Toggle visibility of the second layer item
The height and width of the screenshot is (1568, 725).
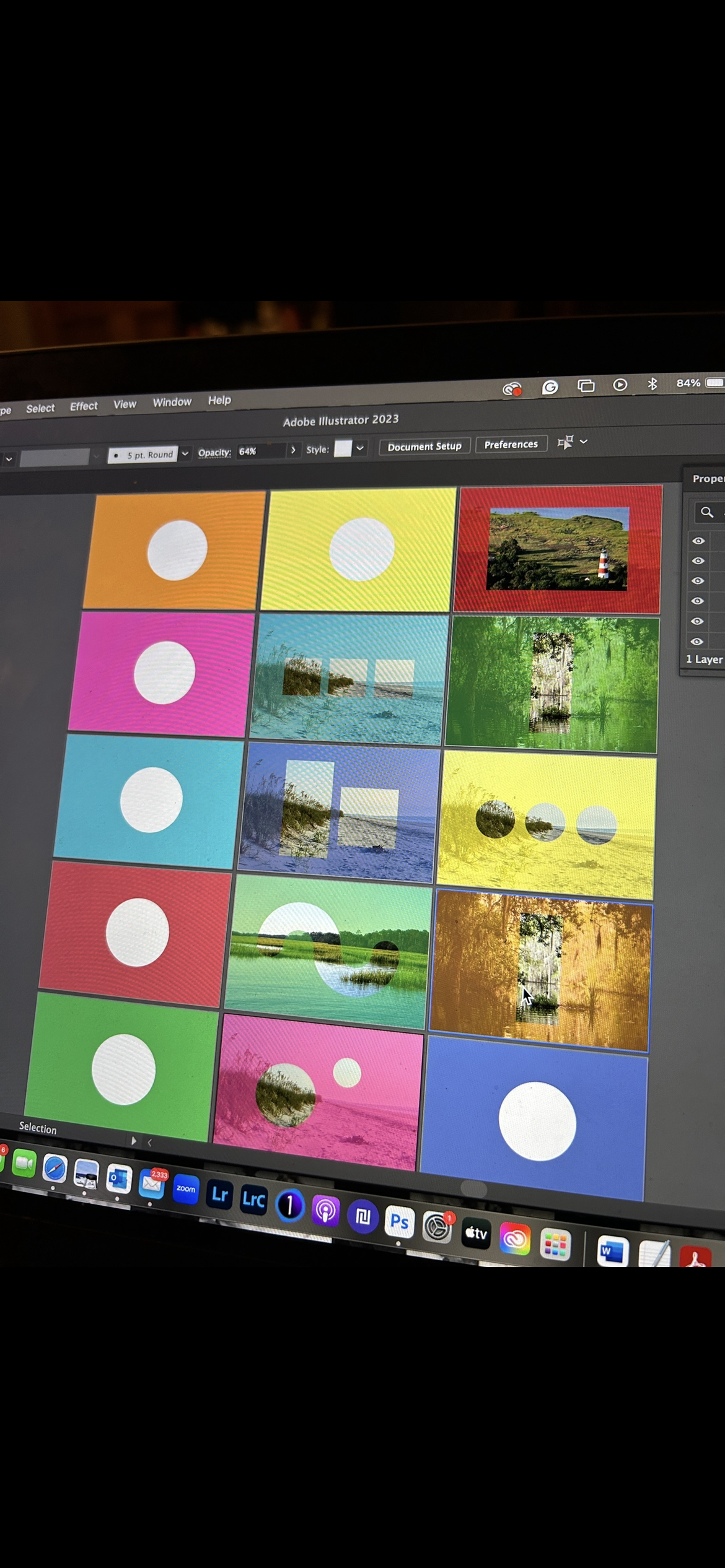(x=698, y=561)
